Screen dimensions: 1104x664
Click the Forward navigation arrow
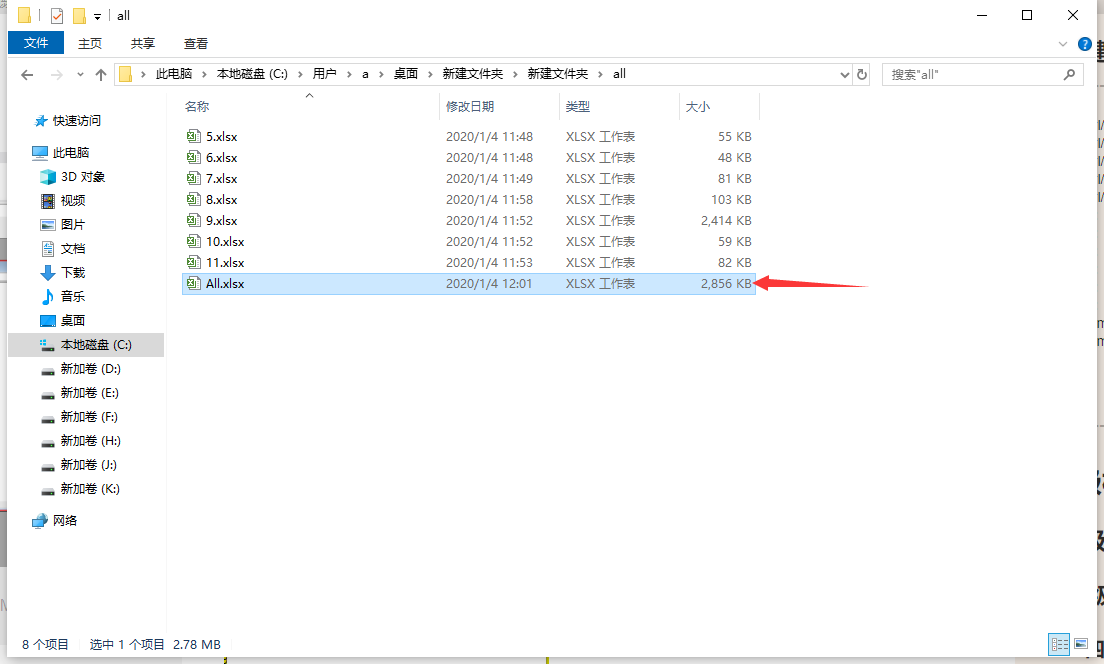pos(56,75)
